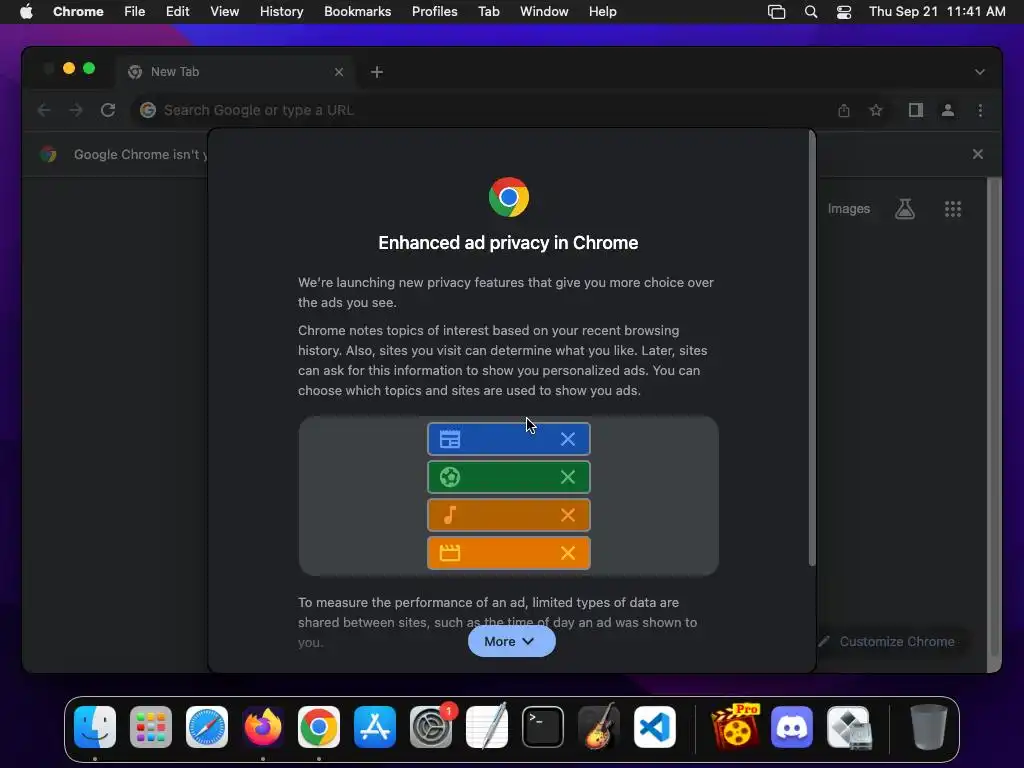Click the page scrollbar behind dialog
The image size is (1024, 768).
point(994,416)
